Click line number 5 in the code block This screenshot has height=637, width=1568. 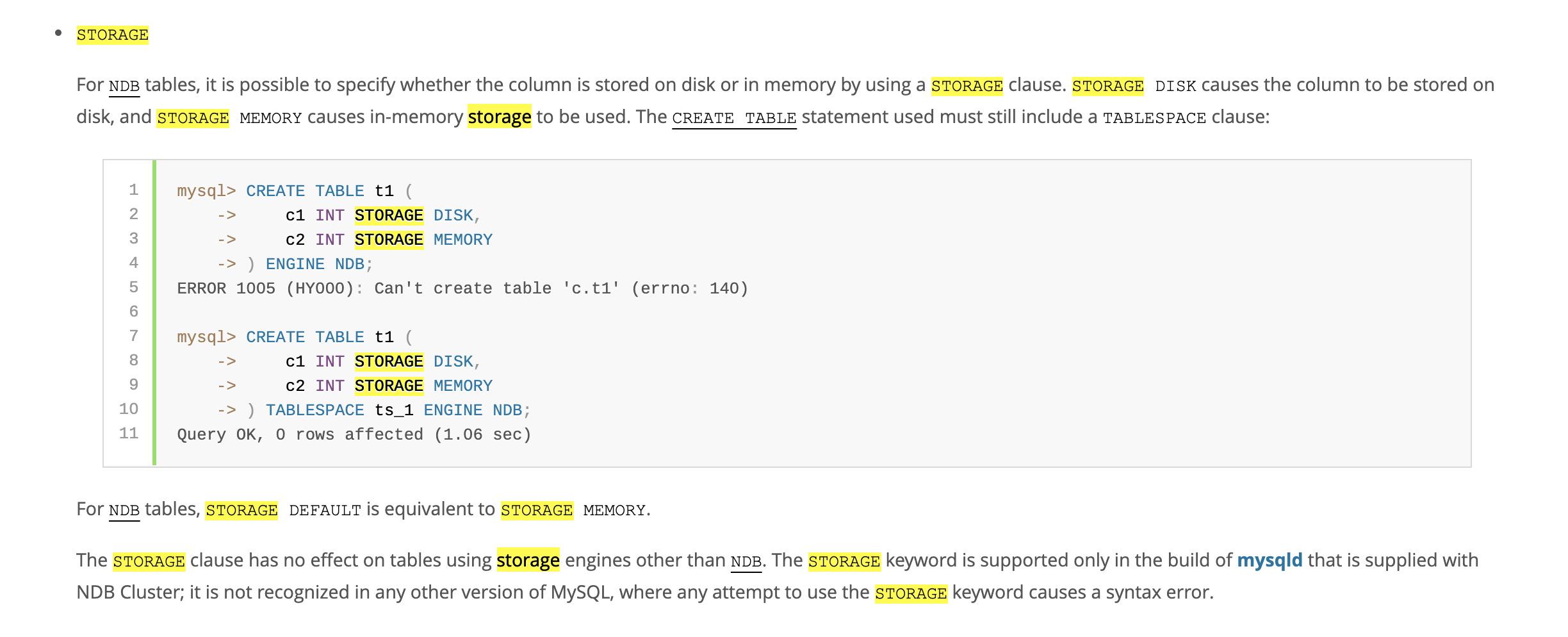pyautogui.click(x=133, y=287)
